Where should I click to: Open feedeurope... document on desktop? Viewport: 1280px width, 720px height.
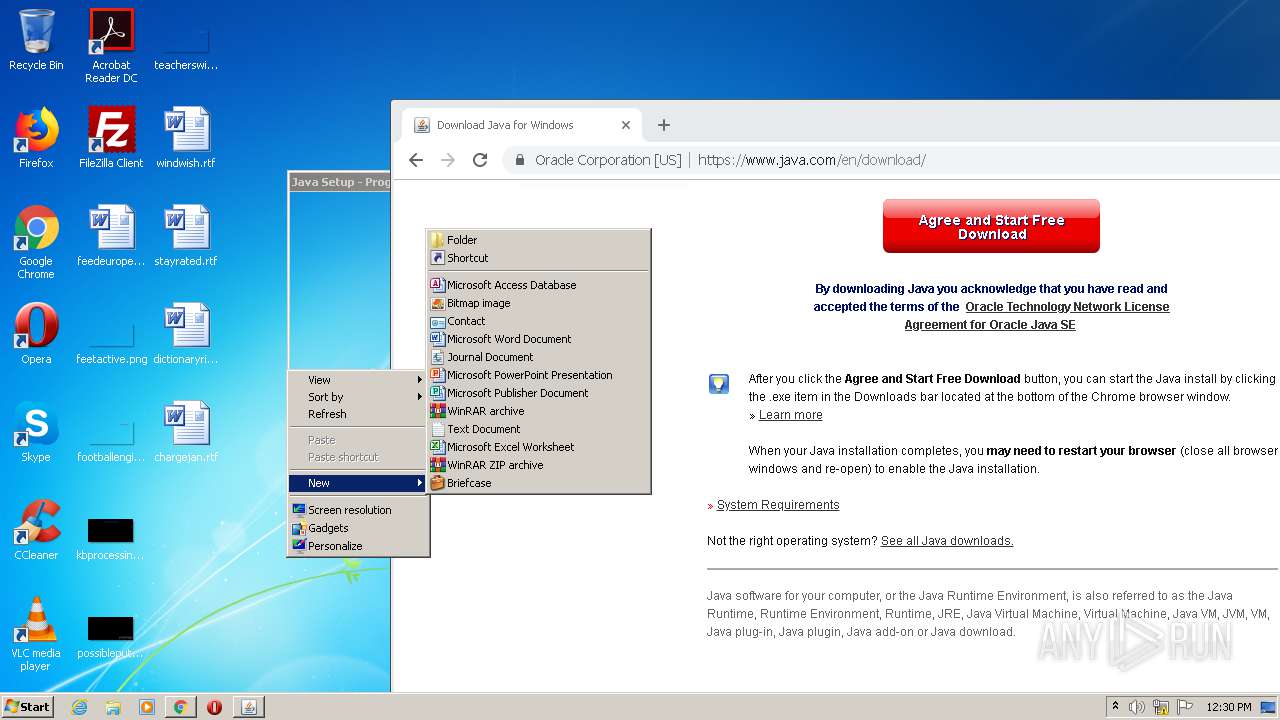coord(111,236)
